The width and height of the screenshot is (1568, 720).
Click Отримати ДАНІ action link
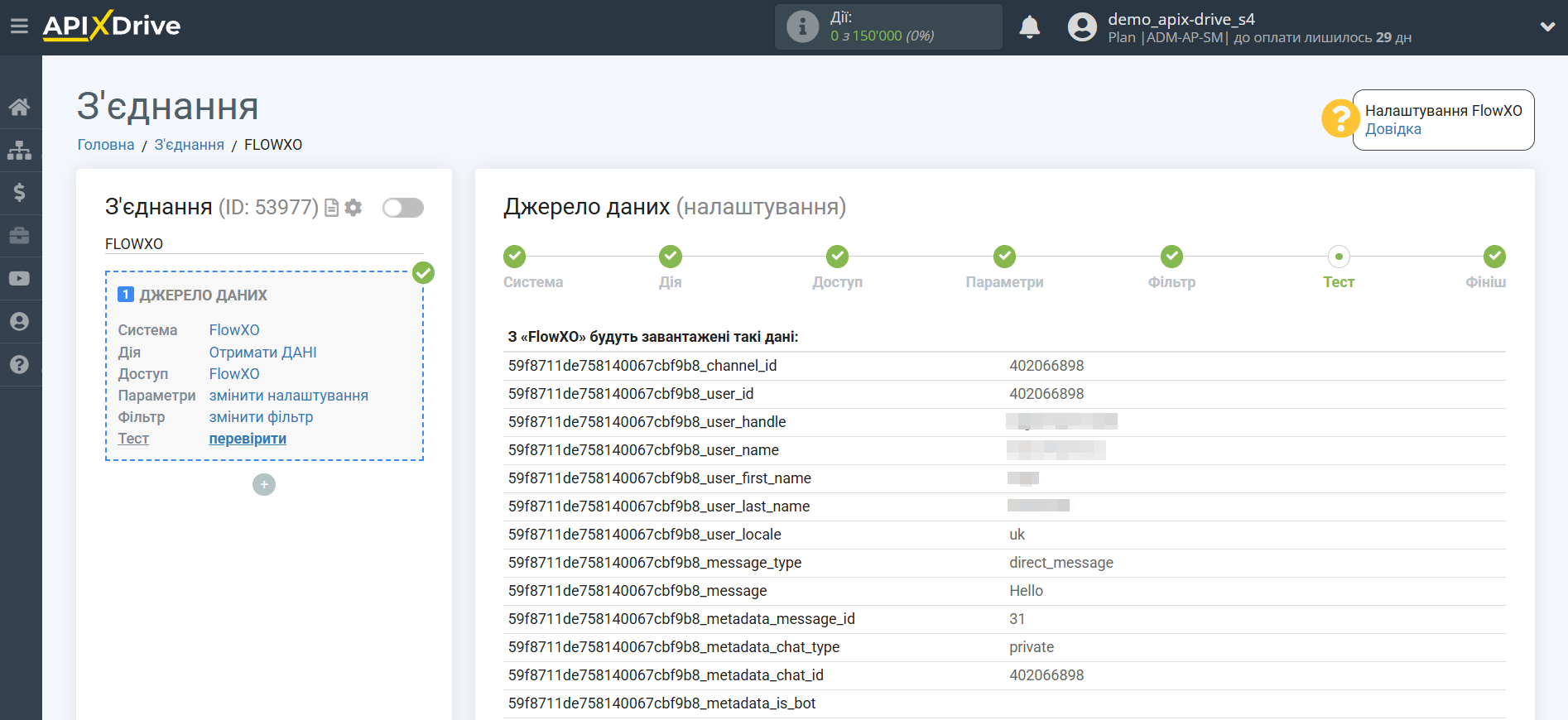click(x=262, y=353)
